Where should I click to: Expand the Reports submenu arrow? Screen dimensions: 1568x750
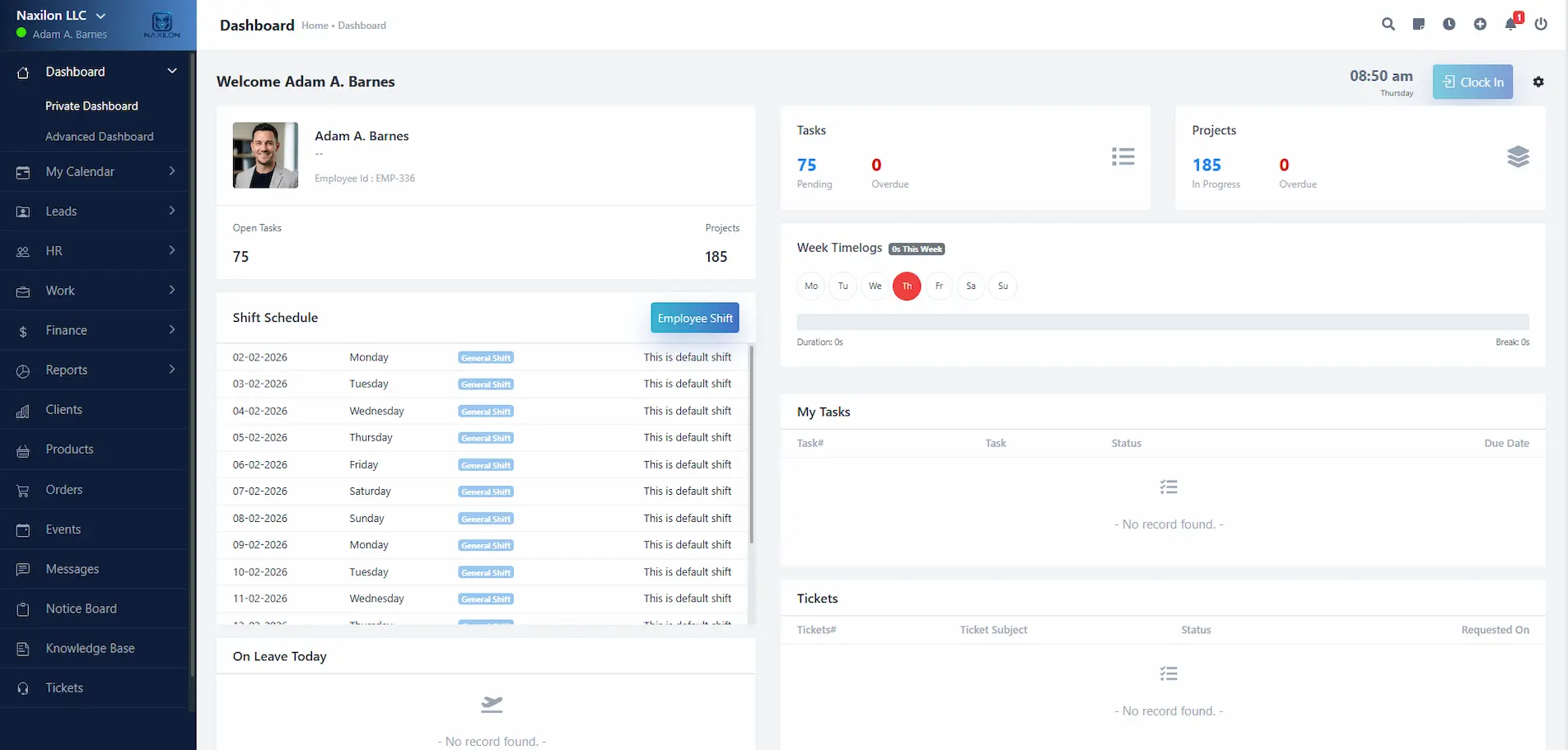172,369
